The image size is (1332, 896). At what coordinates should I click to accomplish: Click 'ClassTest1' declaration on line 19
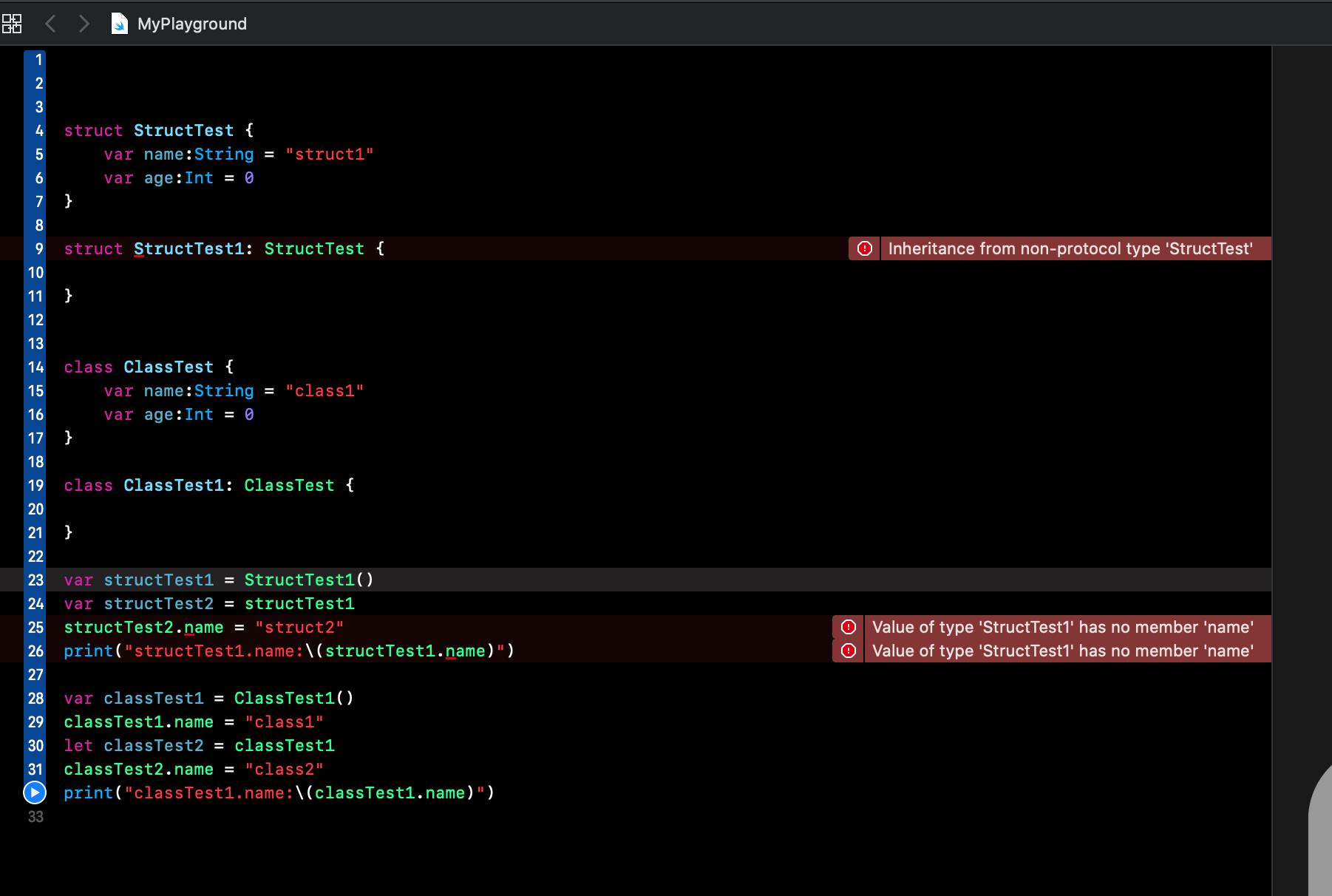tap(174, 485)
